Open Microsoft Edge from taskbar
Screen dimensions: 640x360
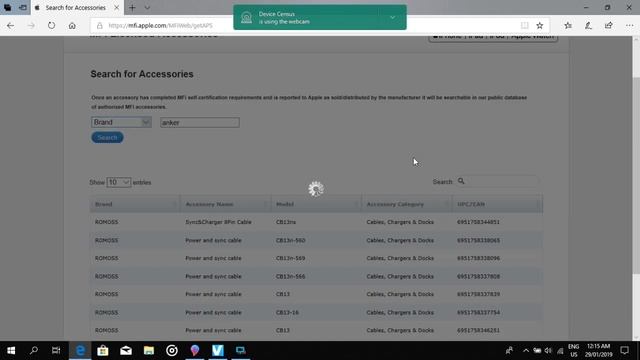80,350
